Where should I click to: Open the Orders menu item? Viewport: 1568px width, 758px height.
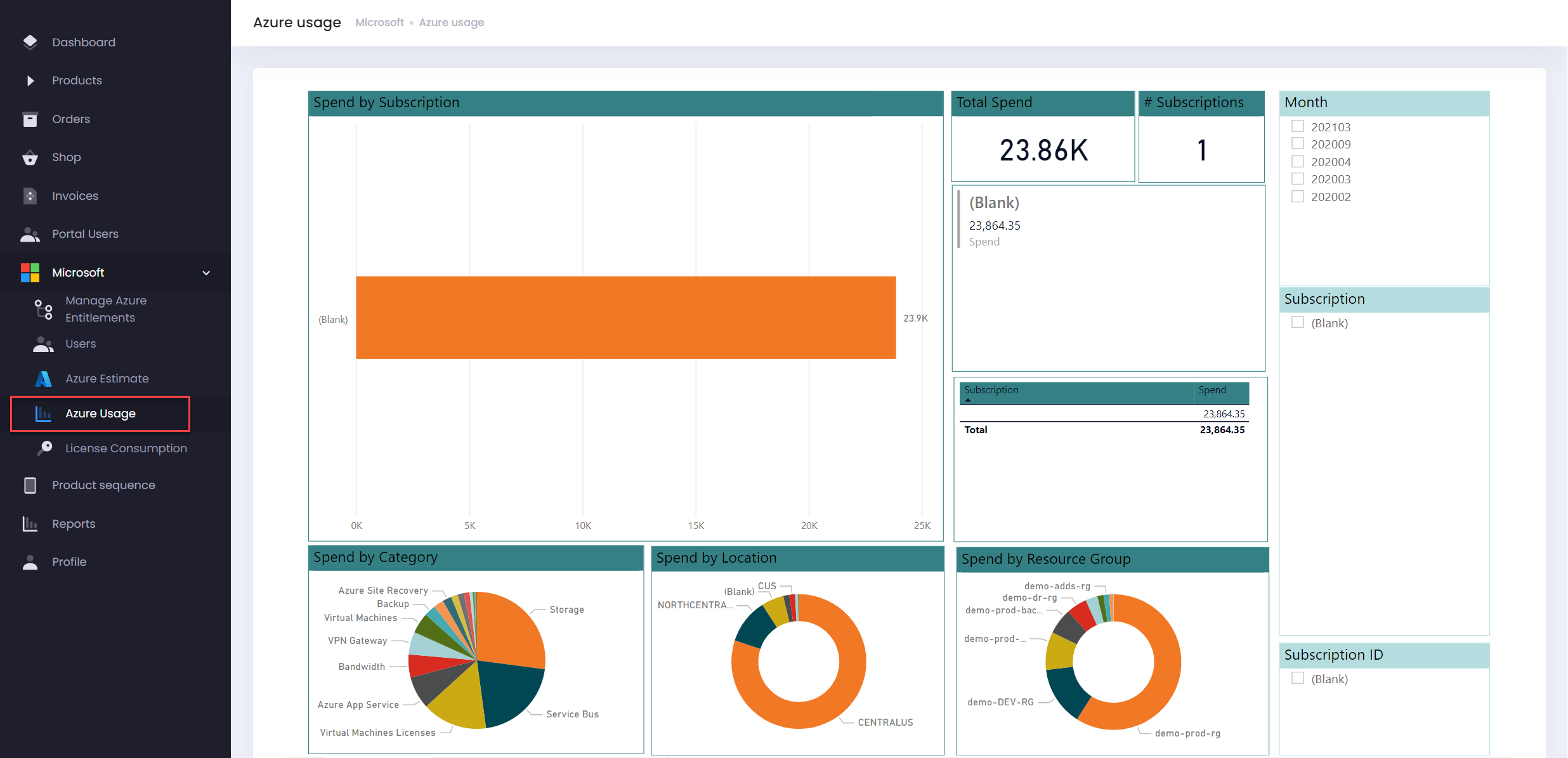71,119
